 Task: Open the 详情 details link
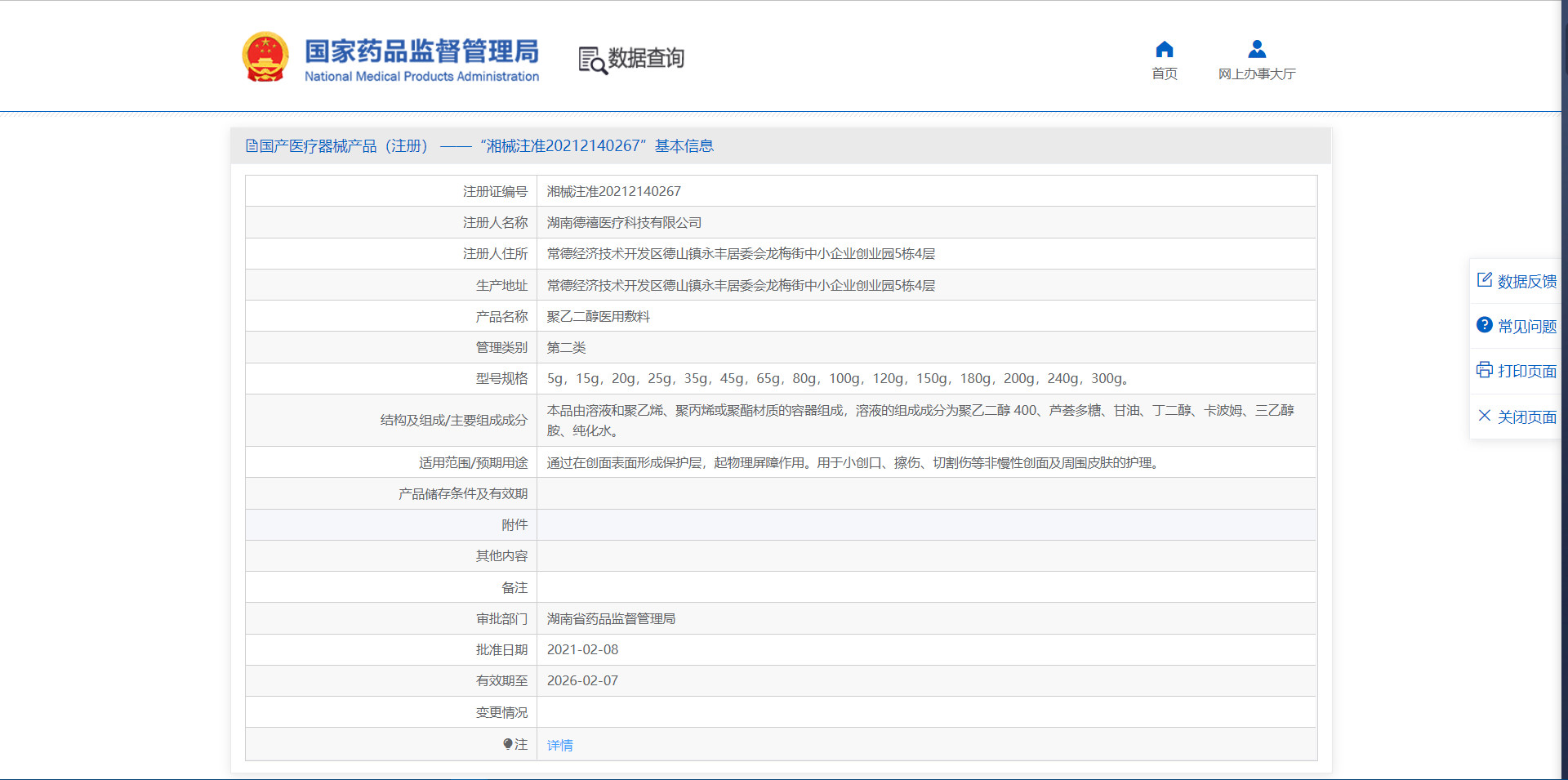point(560,745)
